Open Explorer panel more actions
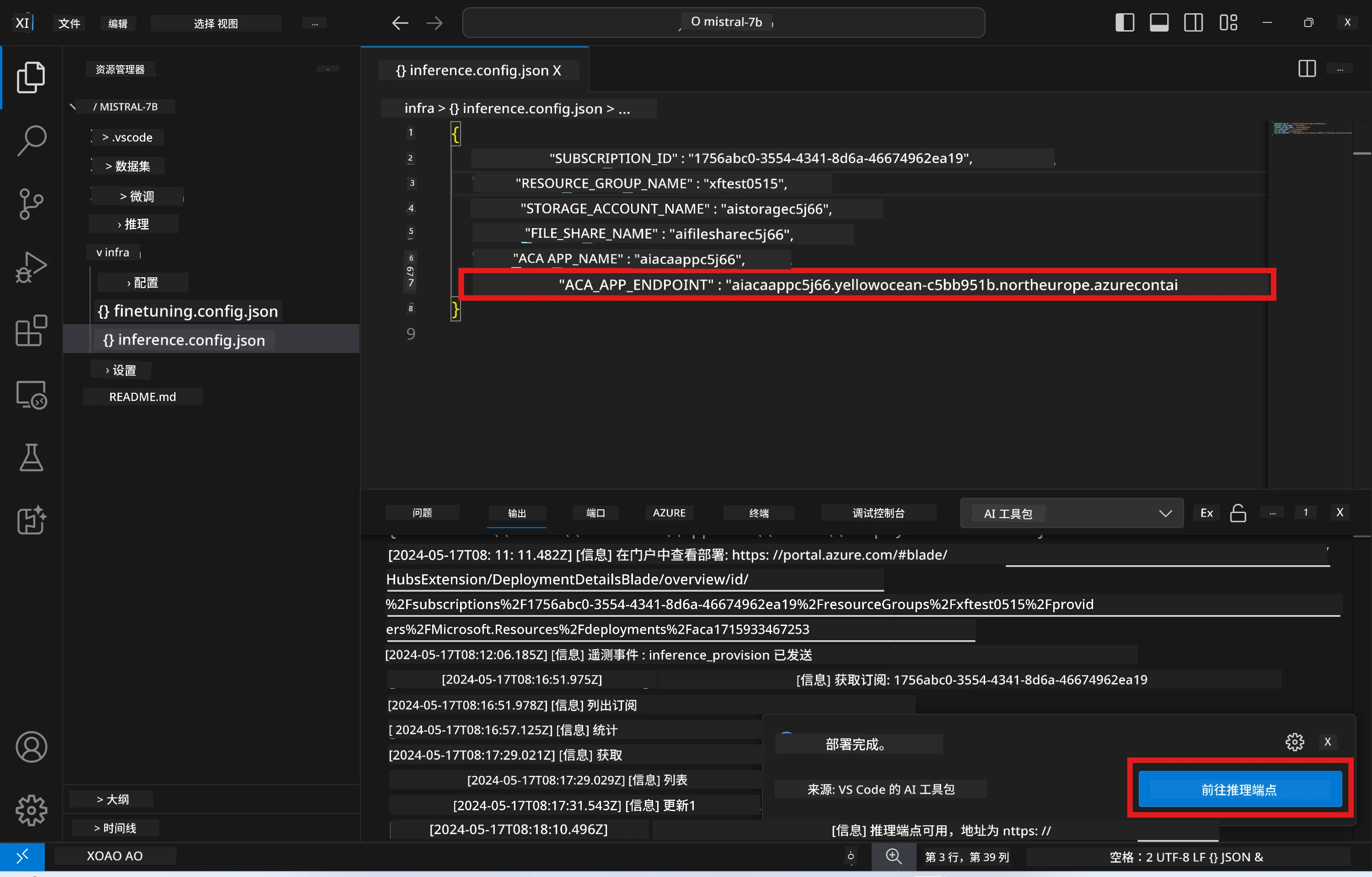This screenshot has width=1372, height=877. (327, 69)
